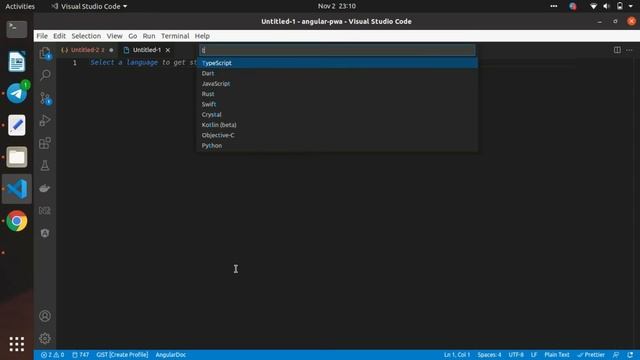Click the Prettier status bar item
This screenshot has width=640, height=360.
tap(591, 355)
